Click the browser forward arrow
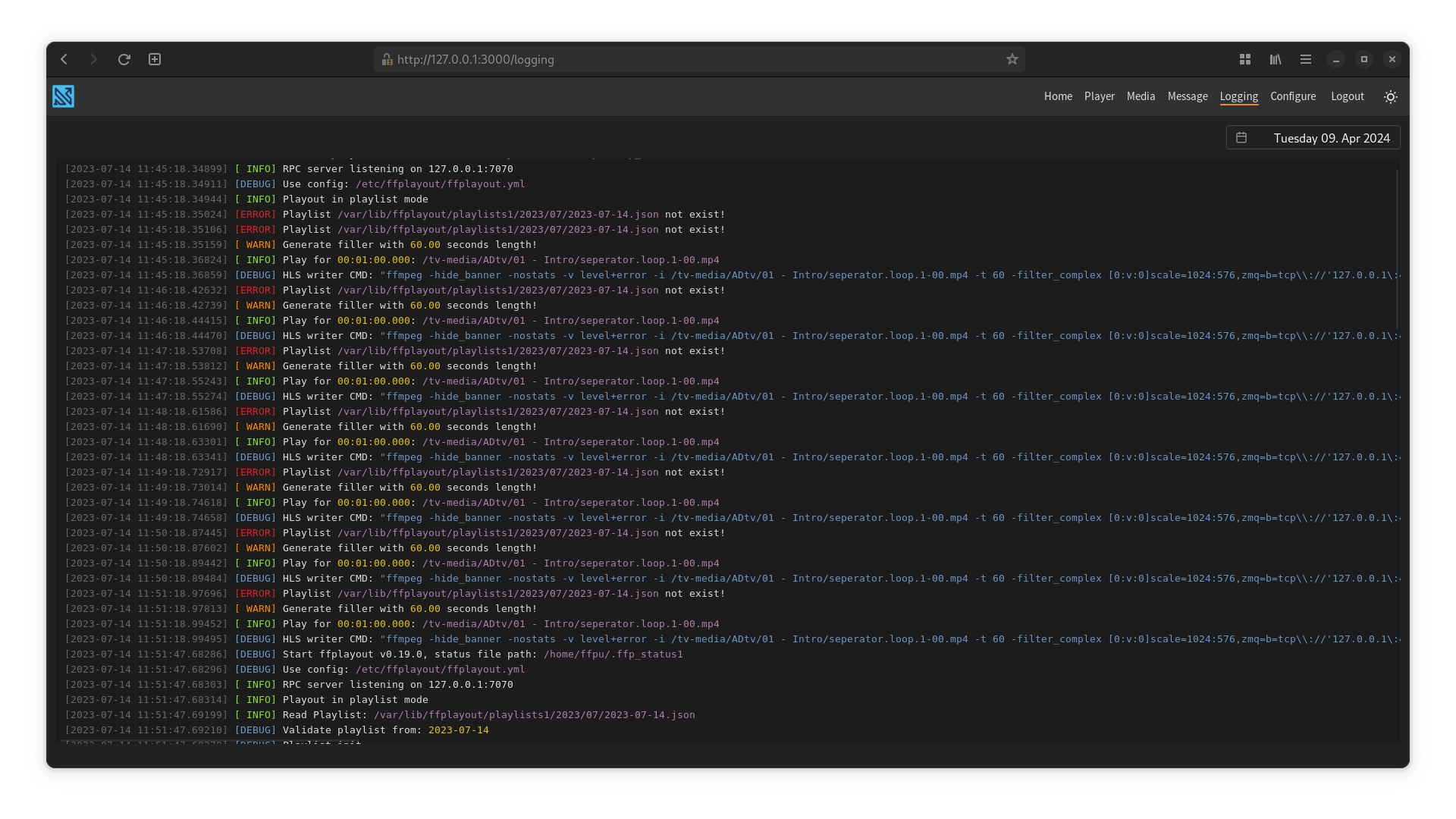 (x=93, y=59)
